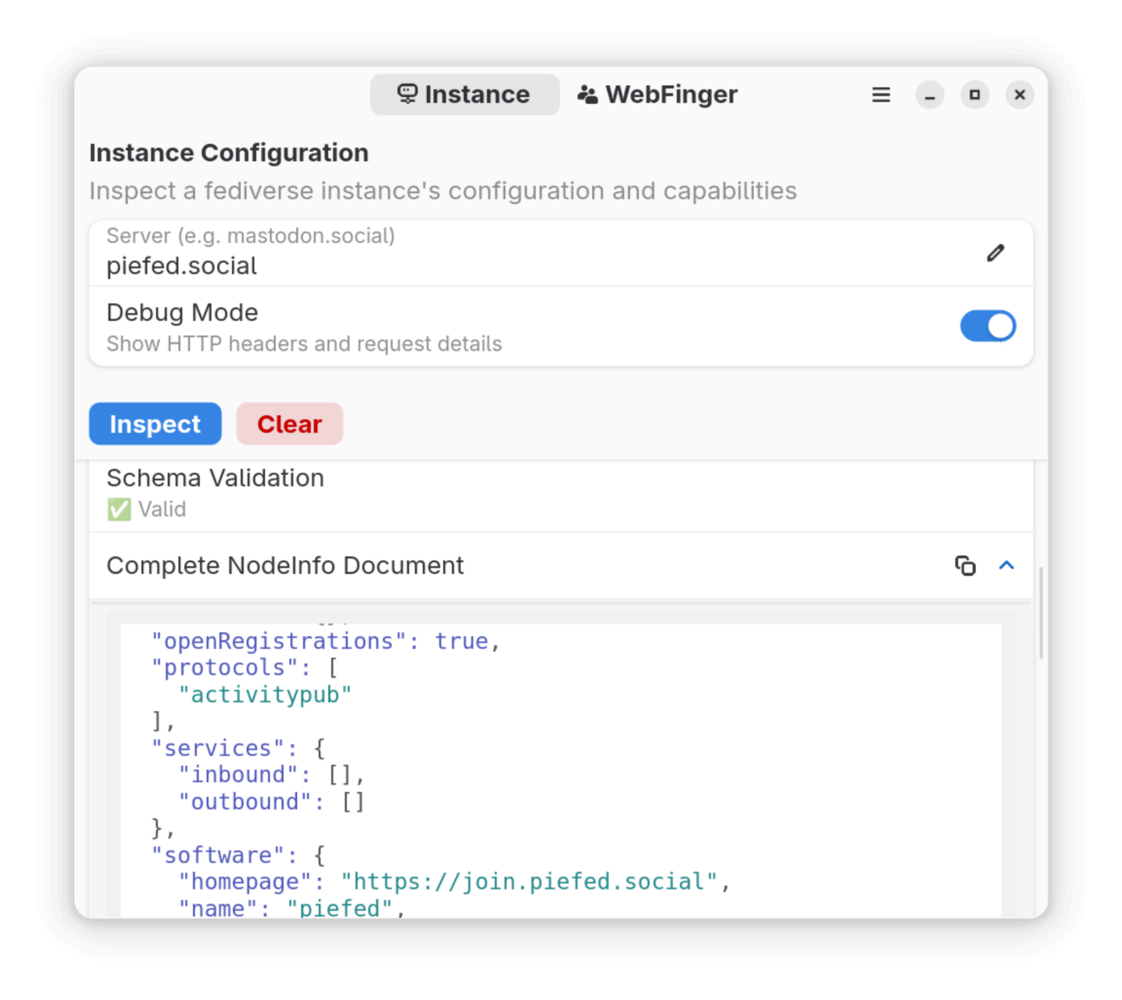Click the green Valid checkmark icon
The image size is (1122, 1000).
click(119, 509)
